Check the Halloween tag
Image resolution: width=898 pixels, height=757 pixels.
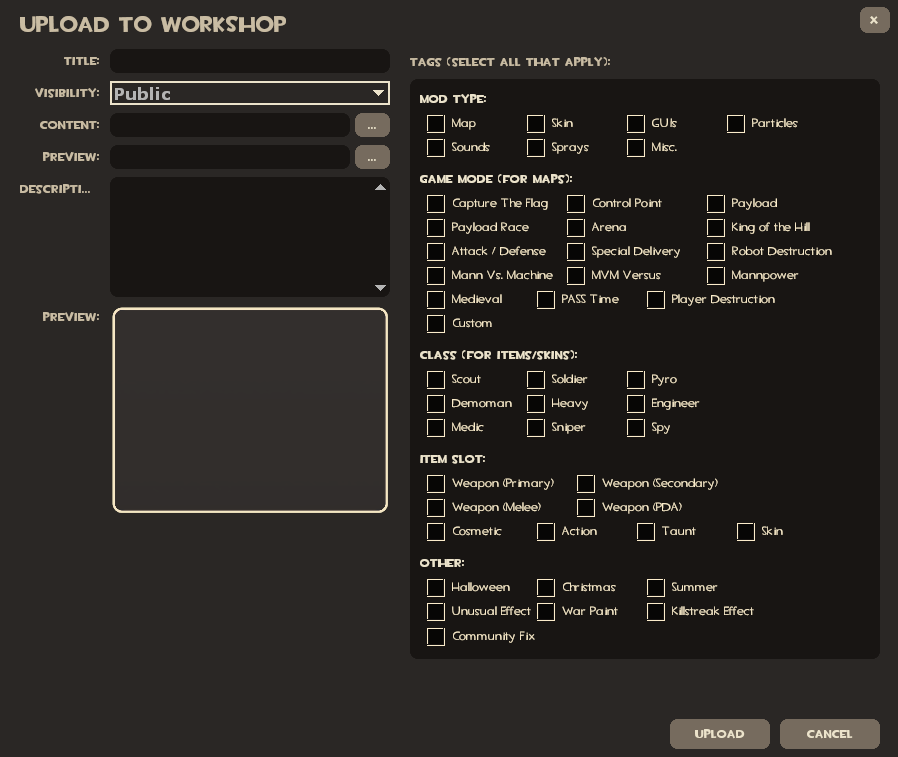coord(436,588)
